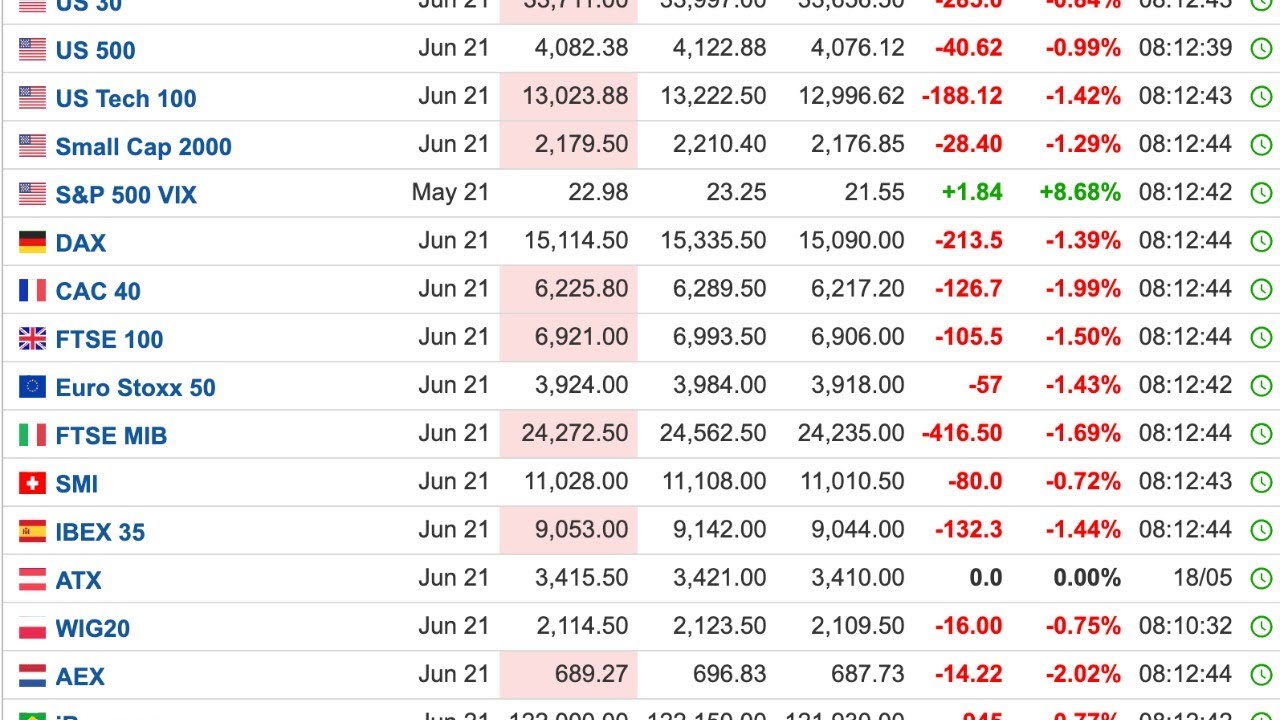Click the clock icon in DAX row
Image resolution: width=1280 pixels, height=720 pixels.
(x=1261, y=241)
